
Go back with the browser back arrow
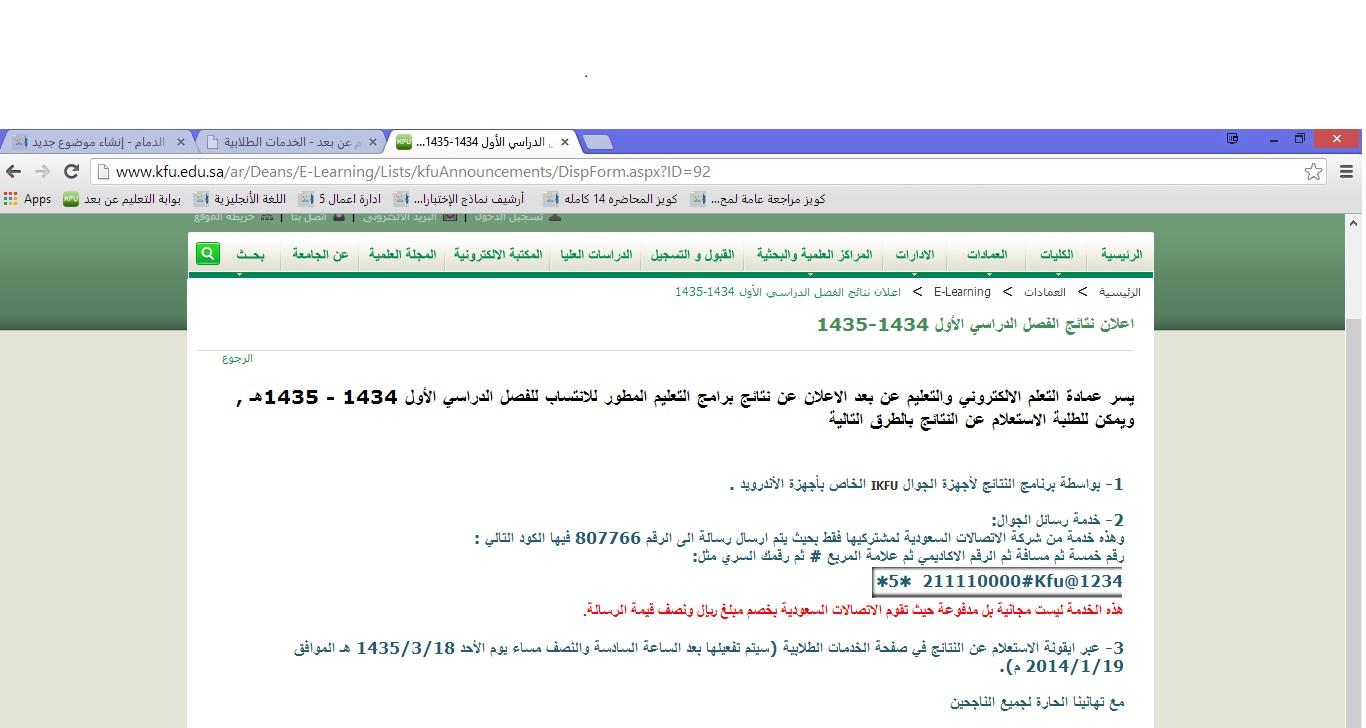(14, 171)
